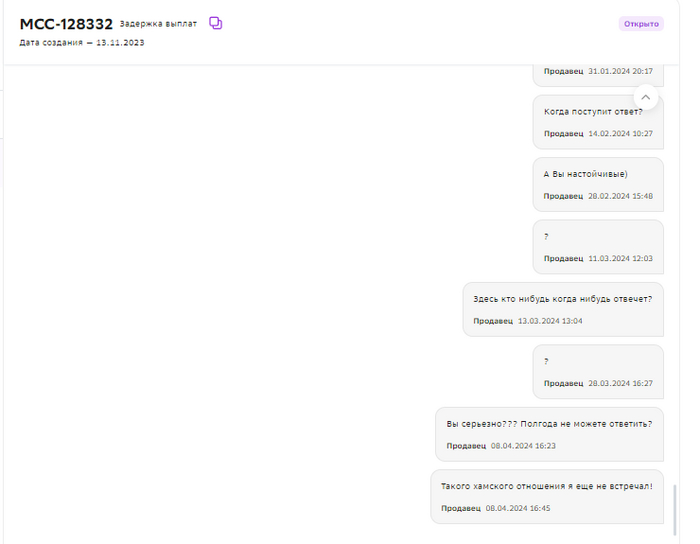The height and width of the screenshot is (544, 700).
Task: Click the timestamp 13.03.2024 13:04
Action: (550, 321)
